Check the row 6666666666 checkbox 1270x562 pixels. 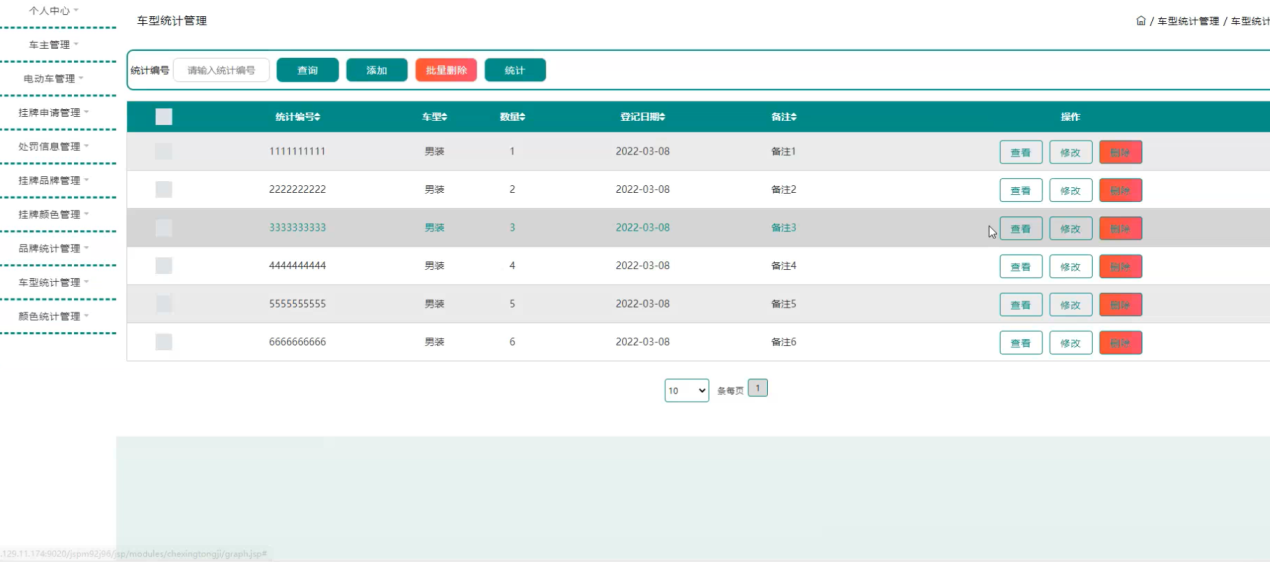click(164, 342)
